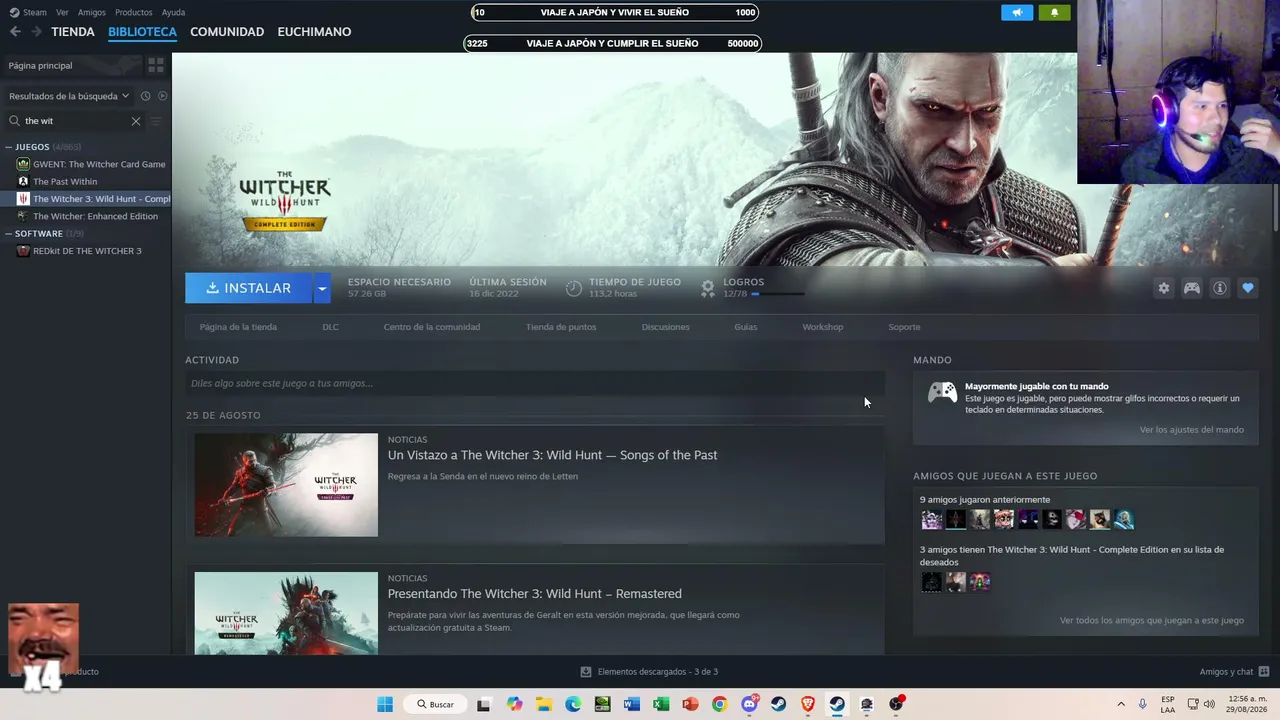
Task: Expand the install options dropdown arrow
Action: tap(322, 288)
